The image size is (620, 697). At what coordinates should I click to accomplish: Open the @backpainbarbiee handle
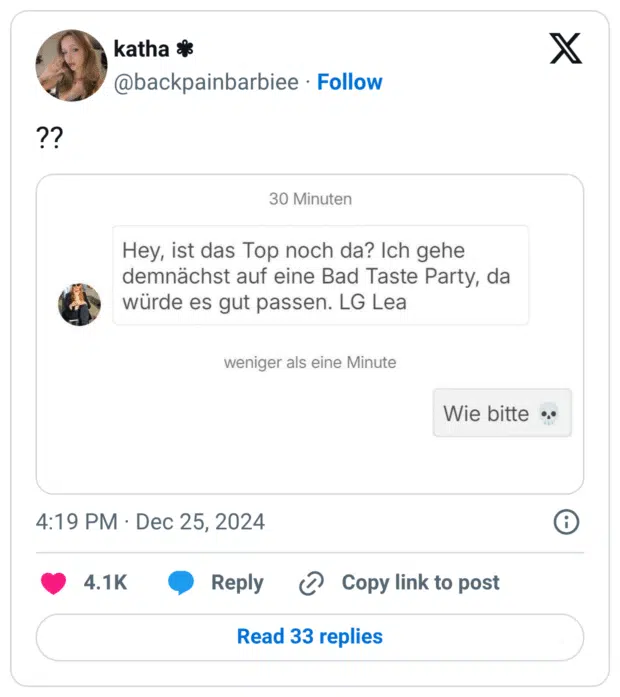[206, 82]
